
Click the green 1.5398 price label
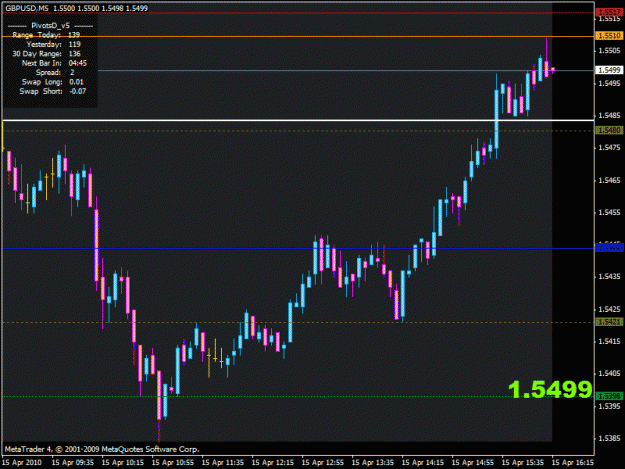tap(609, 396)
